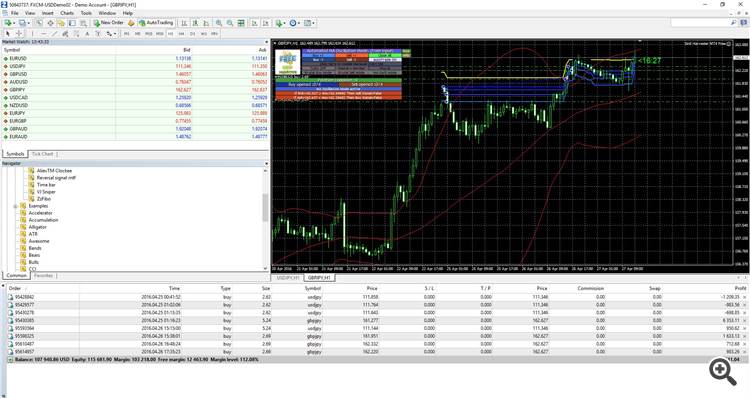Screen dimensions: 750x398
Task: Open the Periods clock icon
Action: click(x=293, y=23)
